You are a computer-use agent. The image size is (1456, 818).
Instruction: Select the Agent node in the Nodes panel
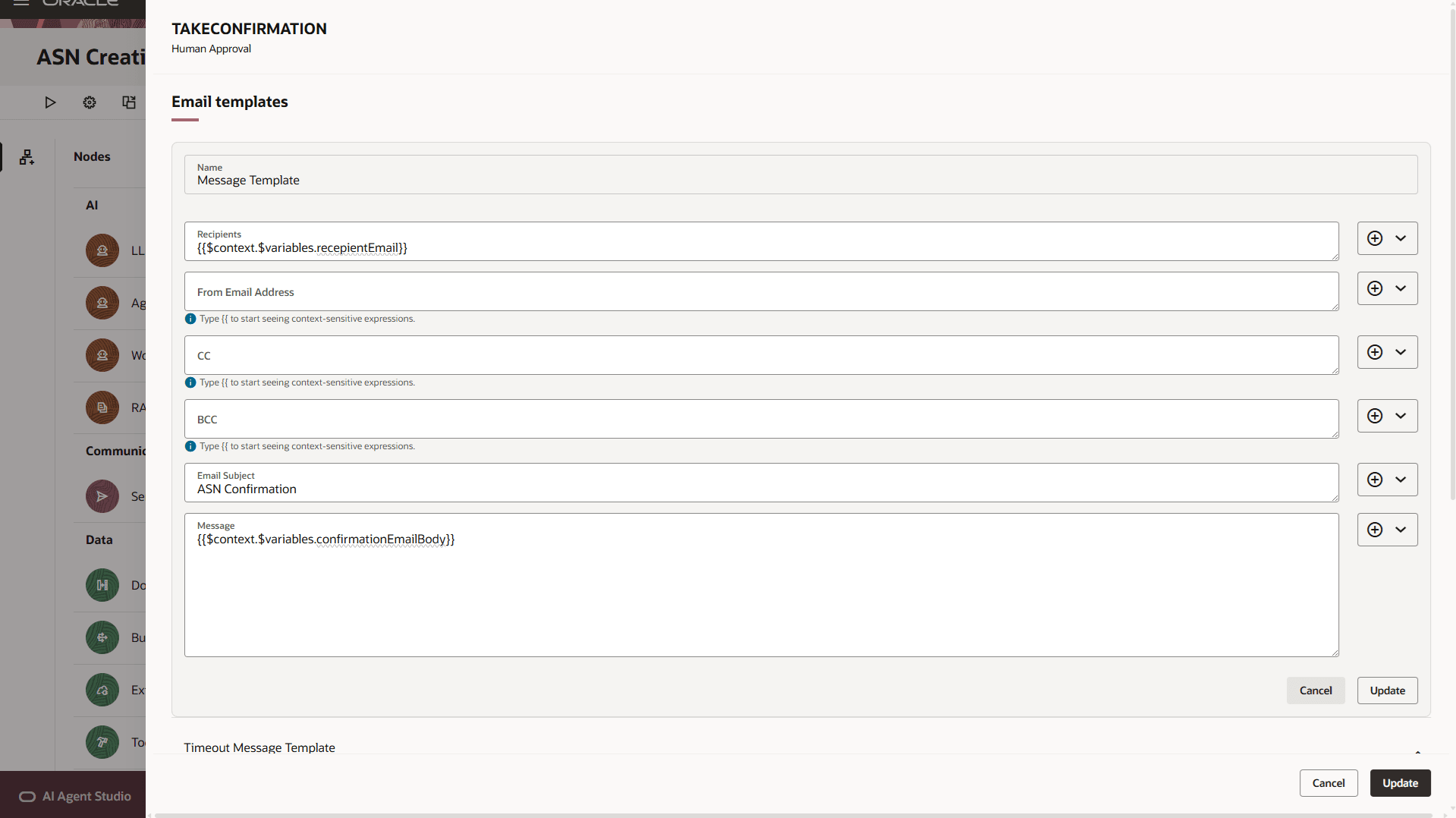tap(102, 303)
